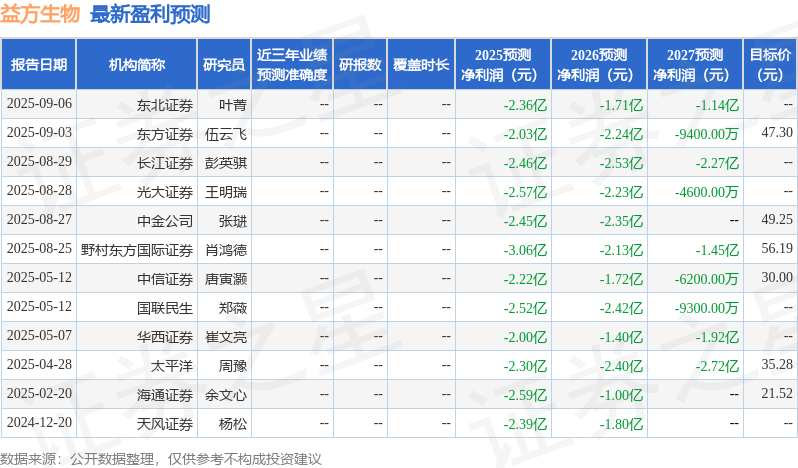Select the 2025预测净利润 column header
The height and width of the screenshot is (468, 798).
pyautogui.click(x=503, y=65)
